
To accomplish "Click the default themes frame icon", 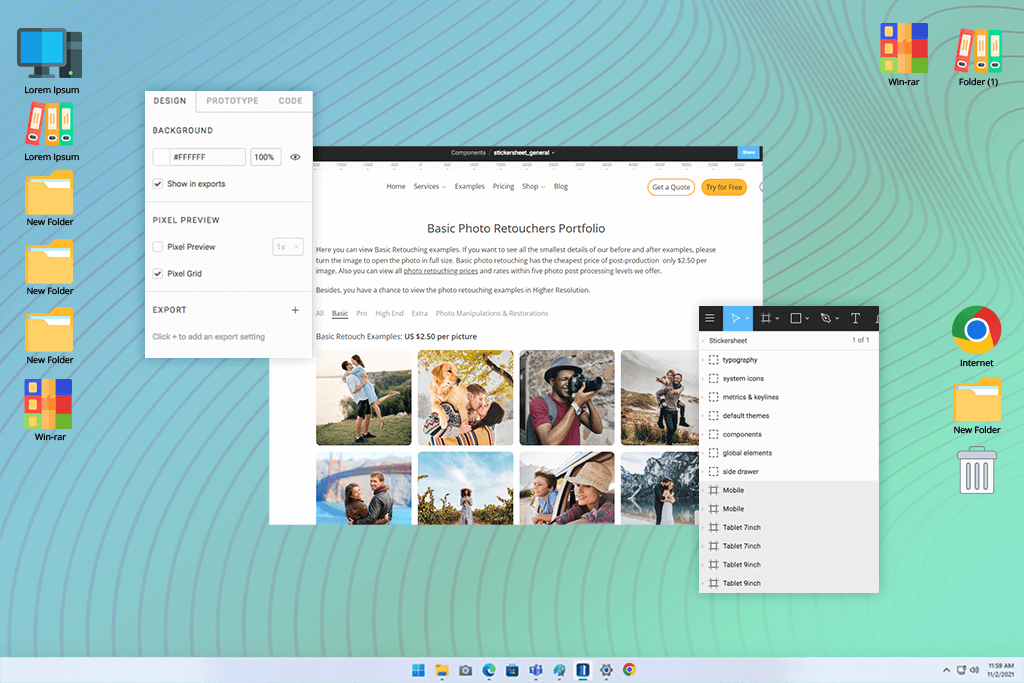I will (713, 416).
